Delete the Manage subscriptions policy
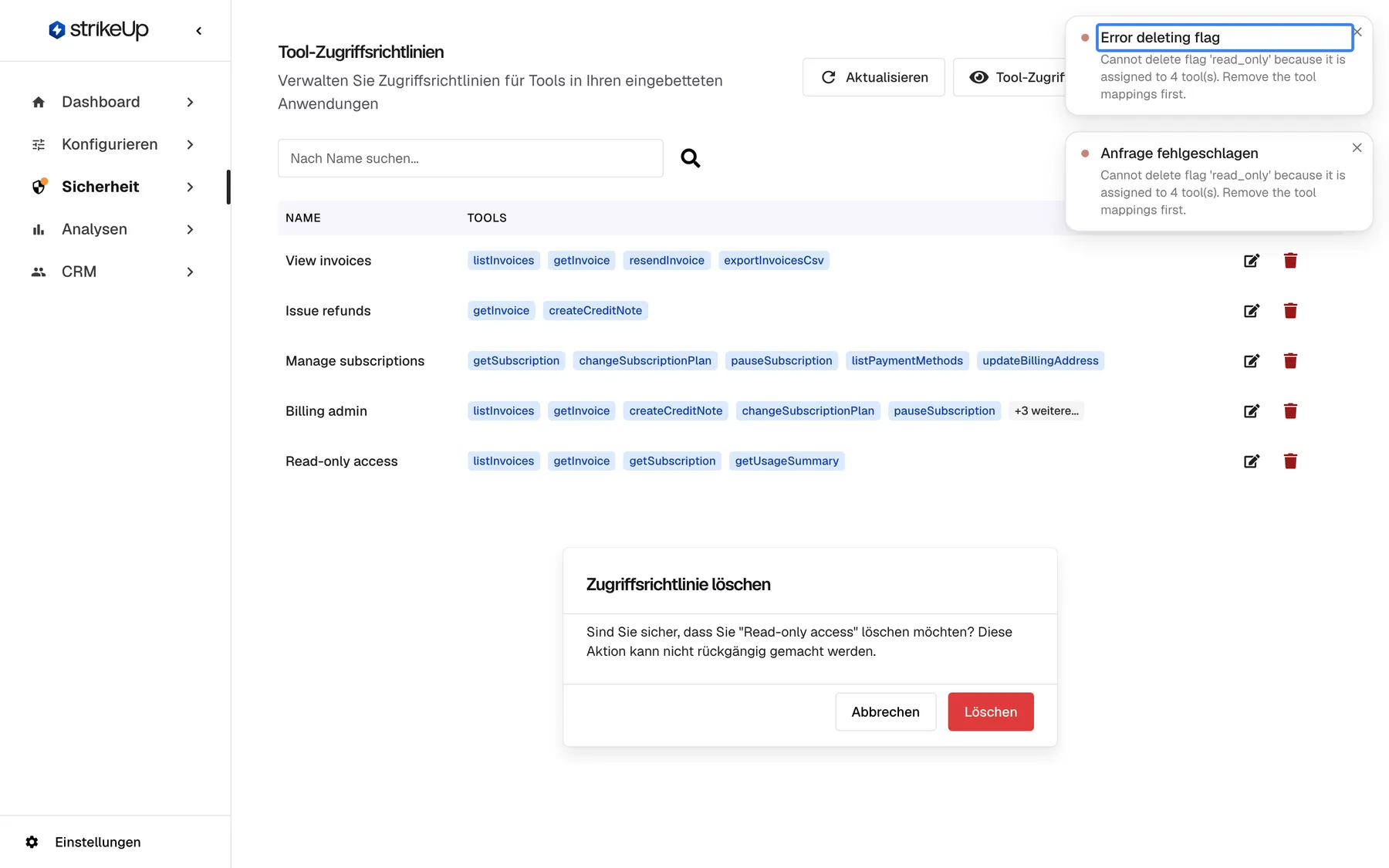The width and height of the screenshot is (1389, 868). (1290, 361)
